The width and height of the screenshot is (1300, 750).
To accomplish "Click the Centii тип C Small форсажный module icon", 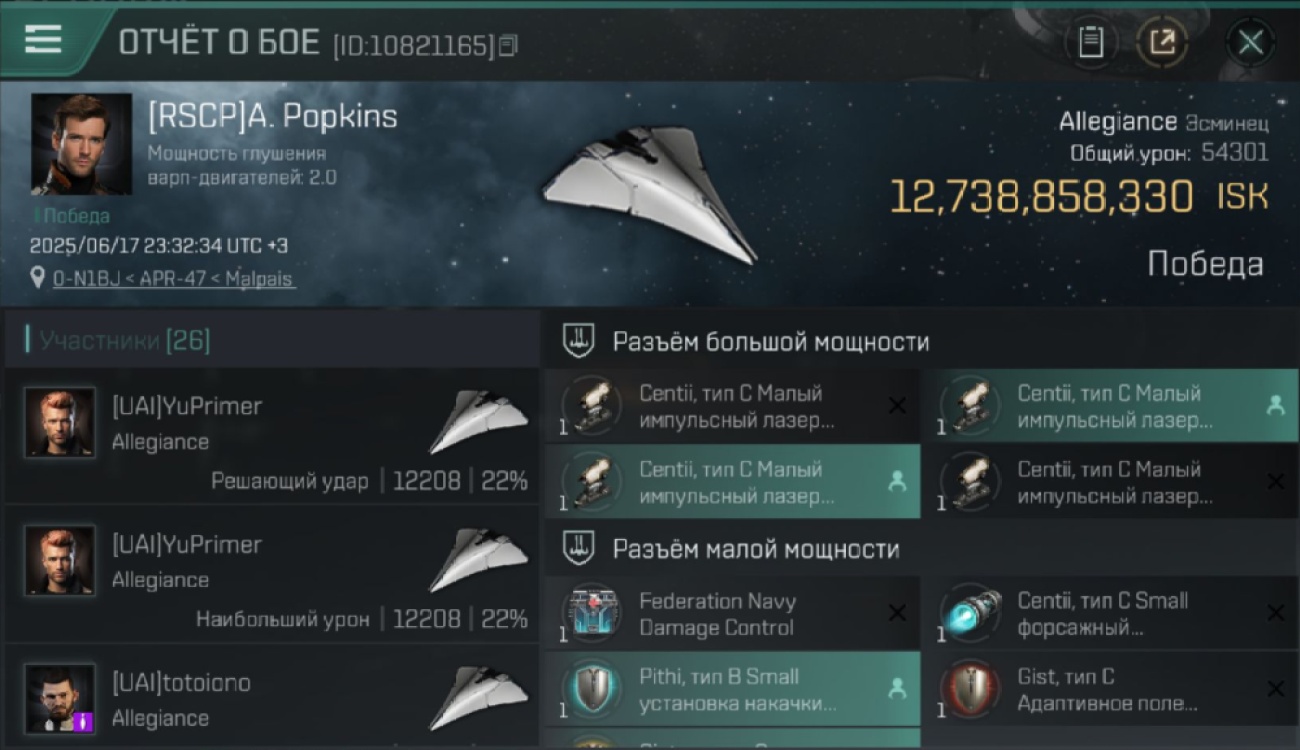I will coord(970,614).
